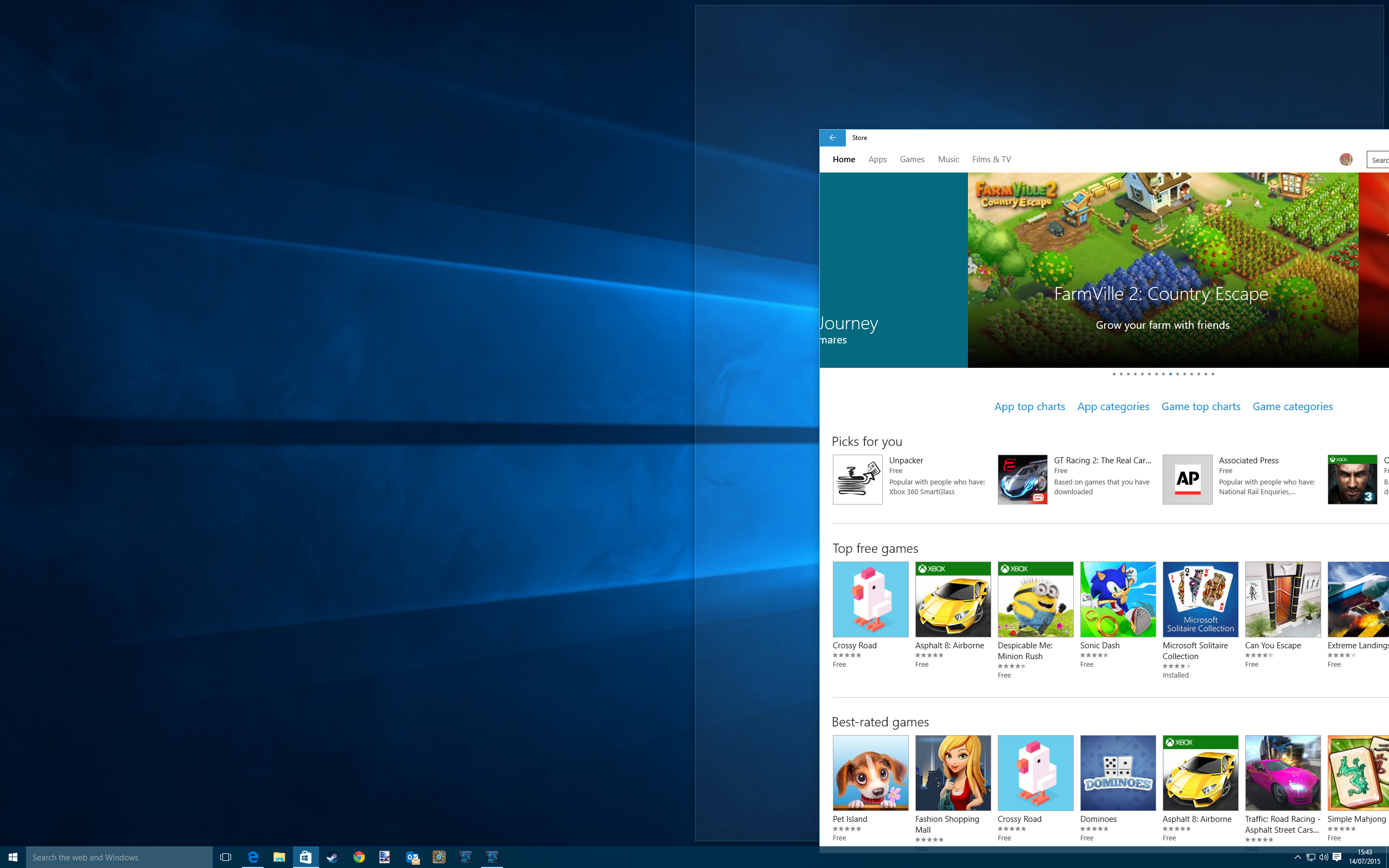Open Game top charts link
This screenshot has width=1389, height=868.
tap(1201, 406)
